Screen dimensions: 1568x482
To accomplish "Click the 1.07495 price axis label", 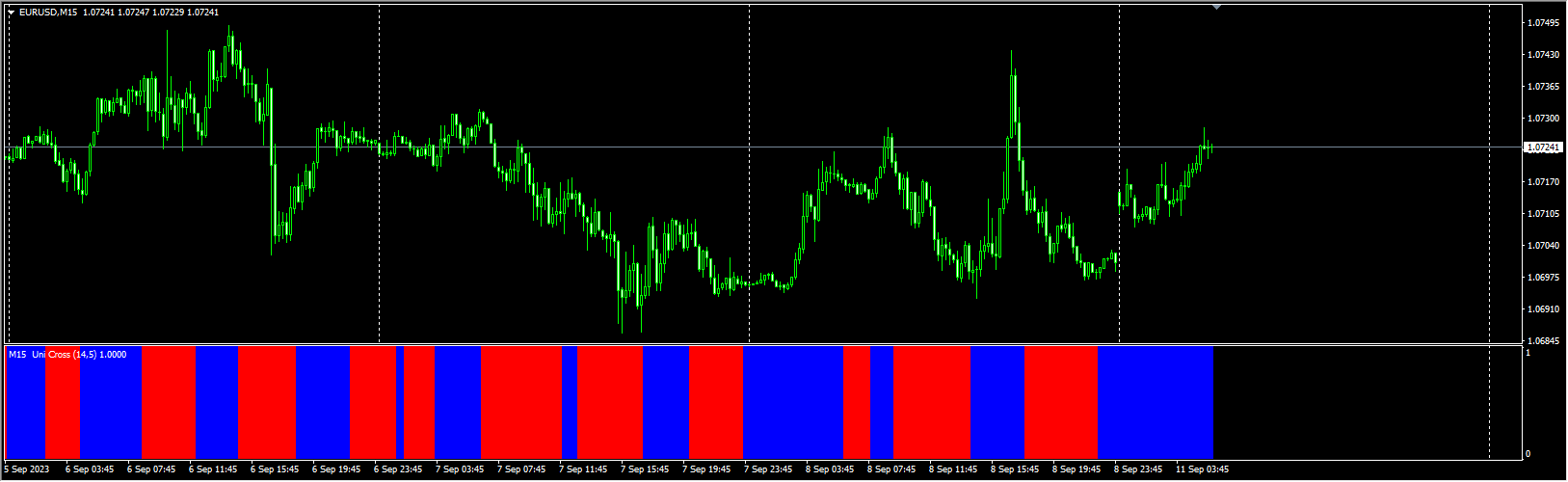I will pos(1545,23).
